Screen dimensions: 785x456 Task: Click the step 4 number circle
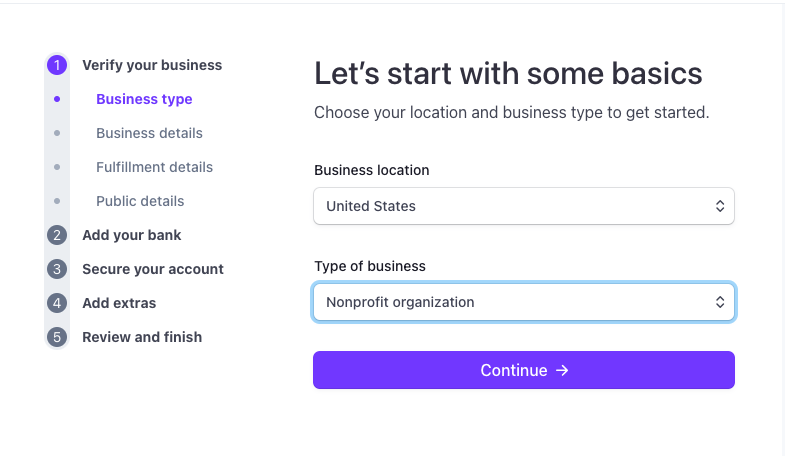tap(57, 303)
